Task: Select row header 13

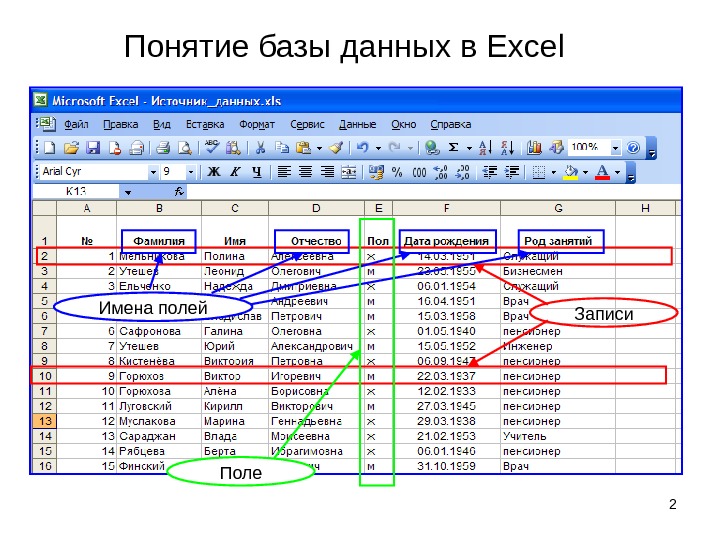Action: tap(45, 421)
